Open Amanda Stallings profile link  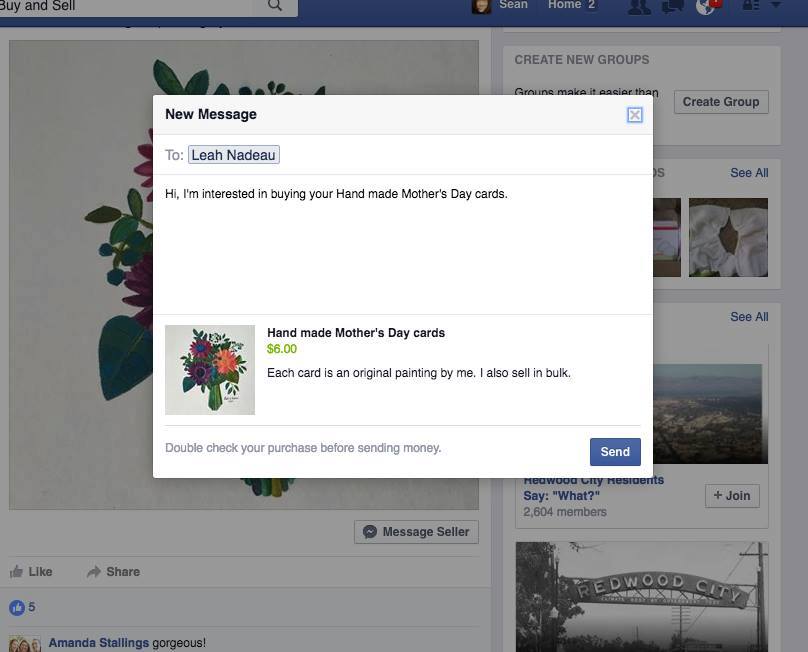click(98, 643)
